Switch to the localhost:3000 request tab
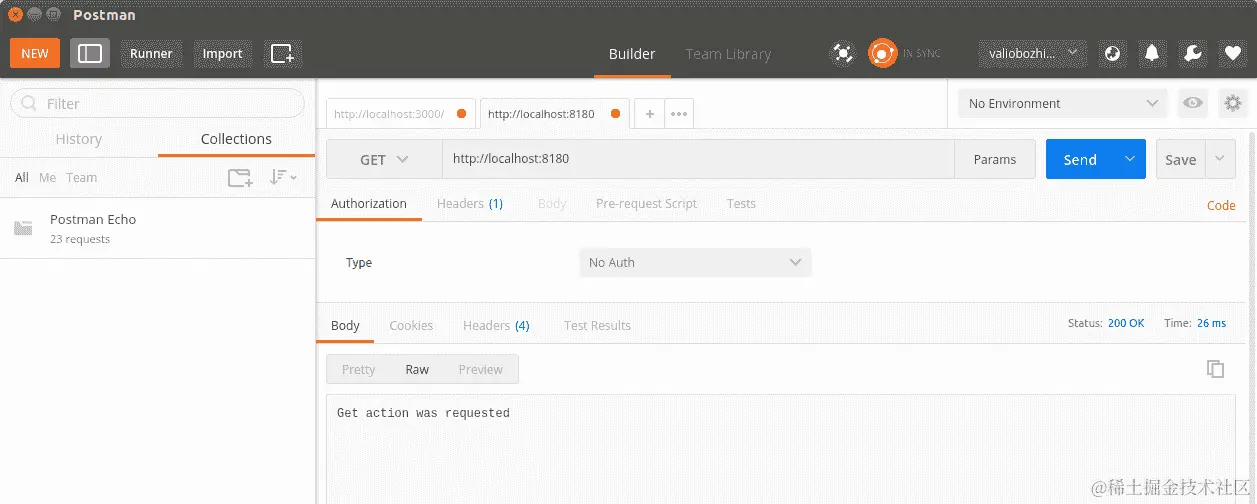 pos(401,114)
